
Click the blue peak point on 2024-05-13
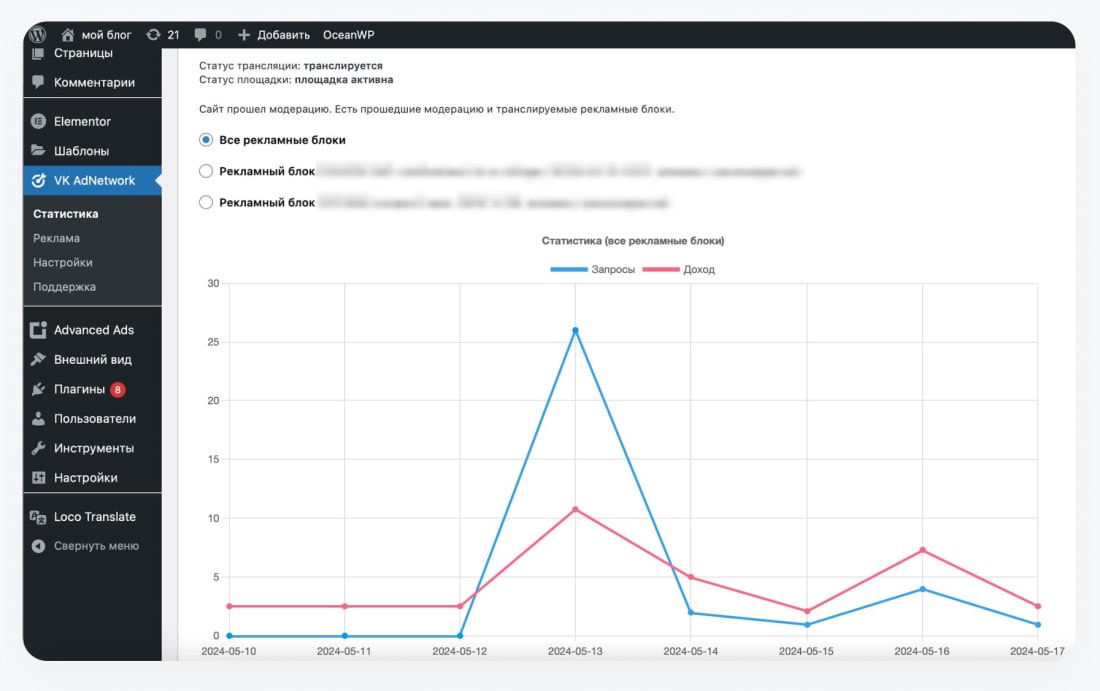575,330
